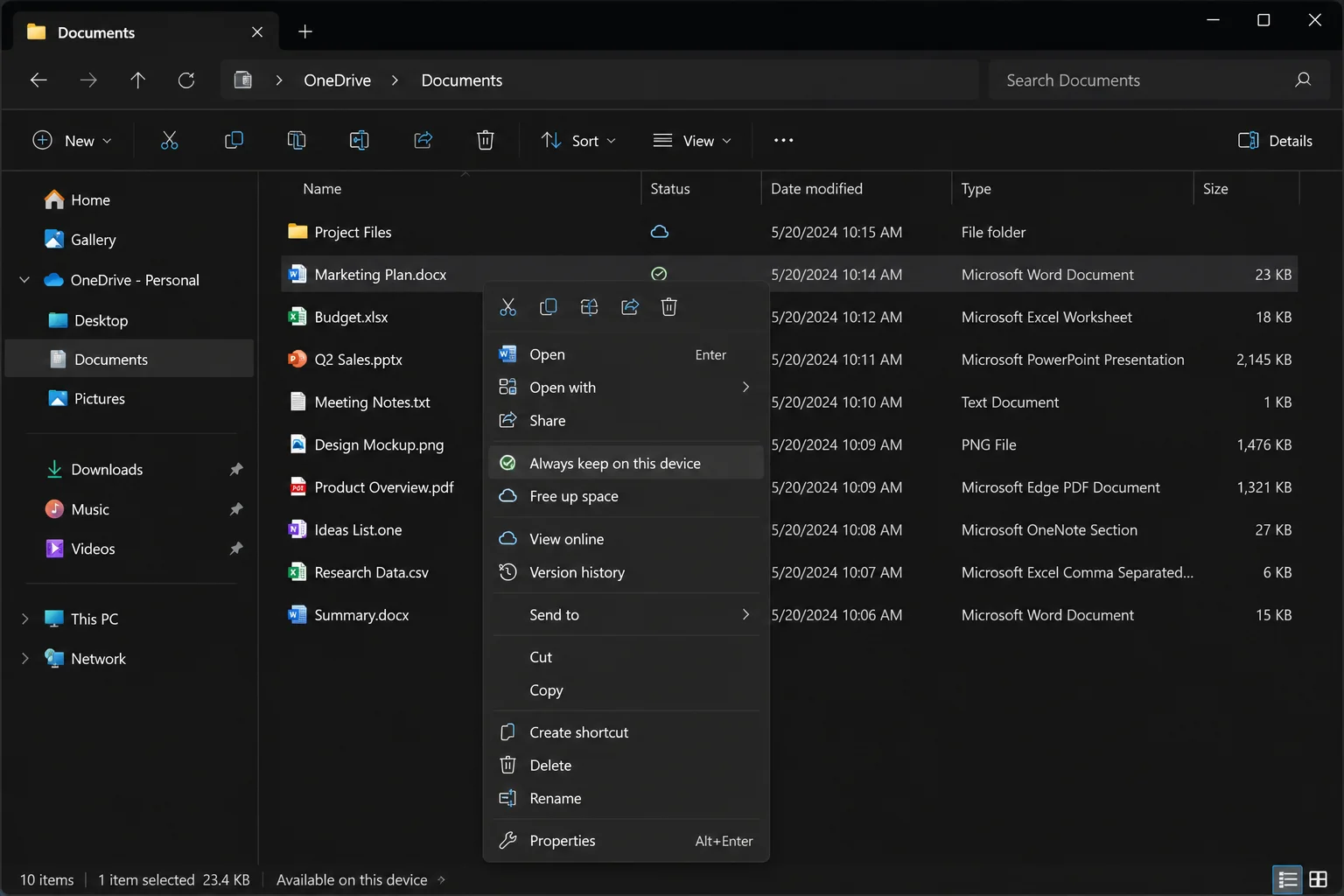Click the chevron after OneDrive in the address bar

coord(395,80)
